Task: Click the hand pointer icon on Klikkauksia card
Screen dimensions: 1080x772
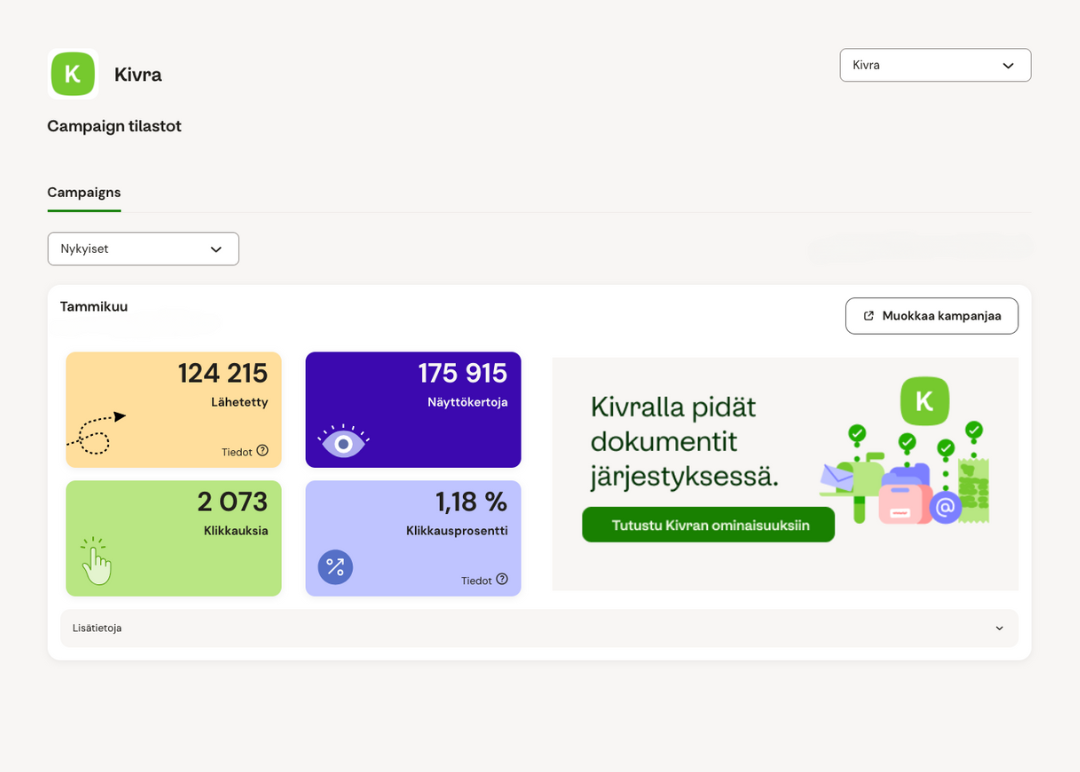Action: point(96,561)
